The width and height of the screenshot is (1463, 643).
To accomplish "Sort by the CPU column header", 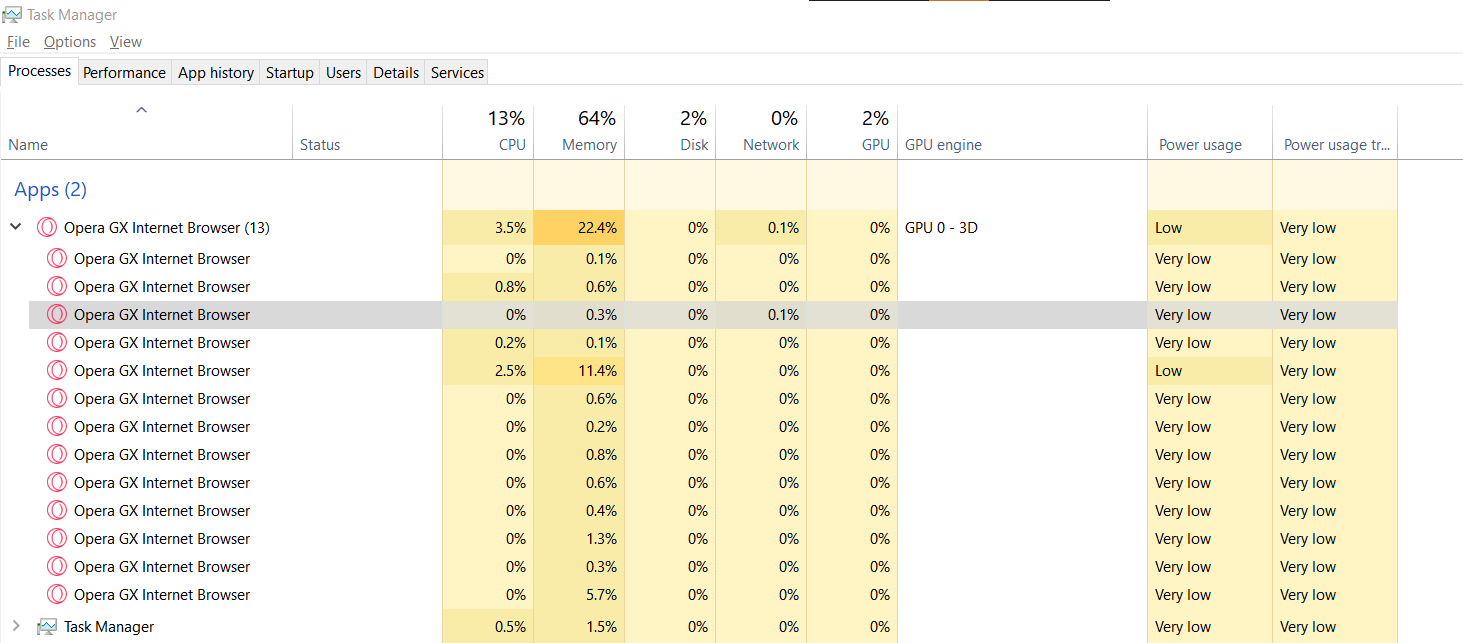I will click(x=511, y=145).
